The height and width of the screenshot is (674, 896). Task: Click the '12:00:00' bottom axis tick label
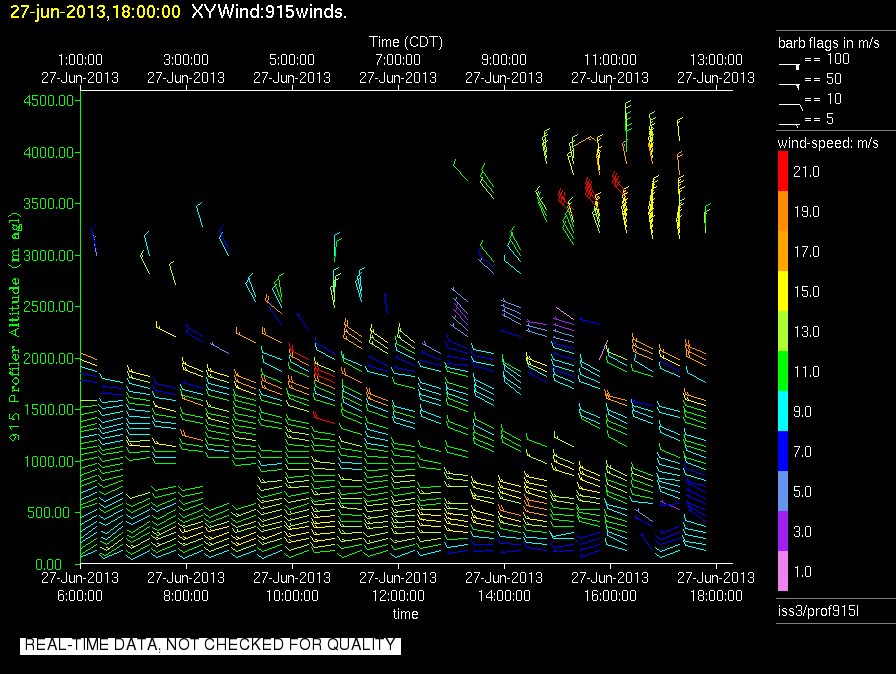pyautogui.click(x=398, y=596)
